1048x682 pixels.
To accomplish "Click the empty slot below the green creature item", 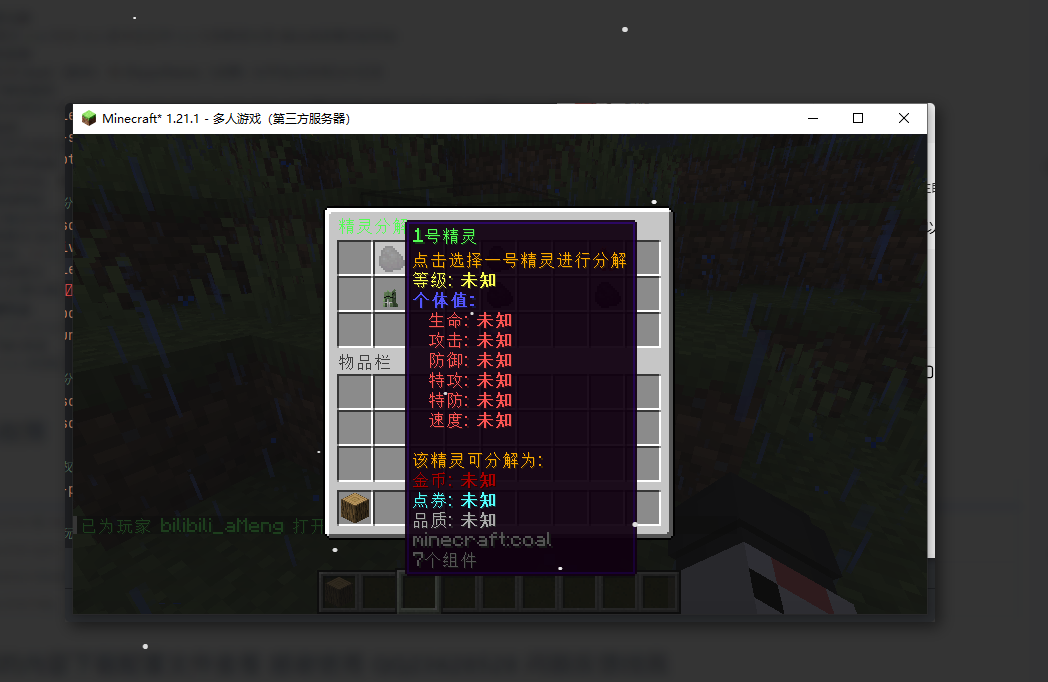I will (x=391, y=330).
